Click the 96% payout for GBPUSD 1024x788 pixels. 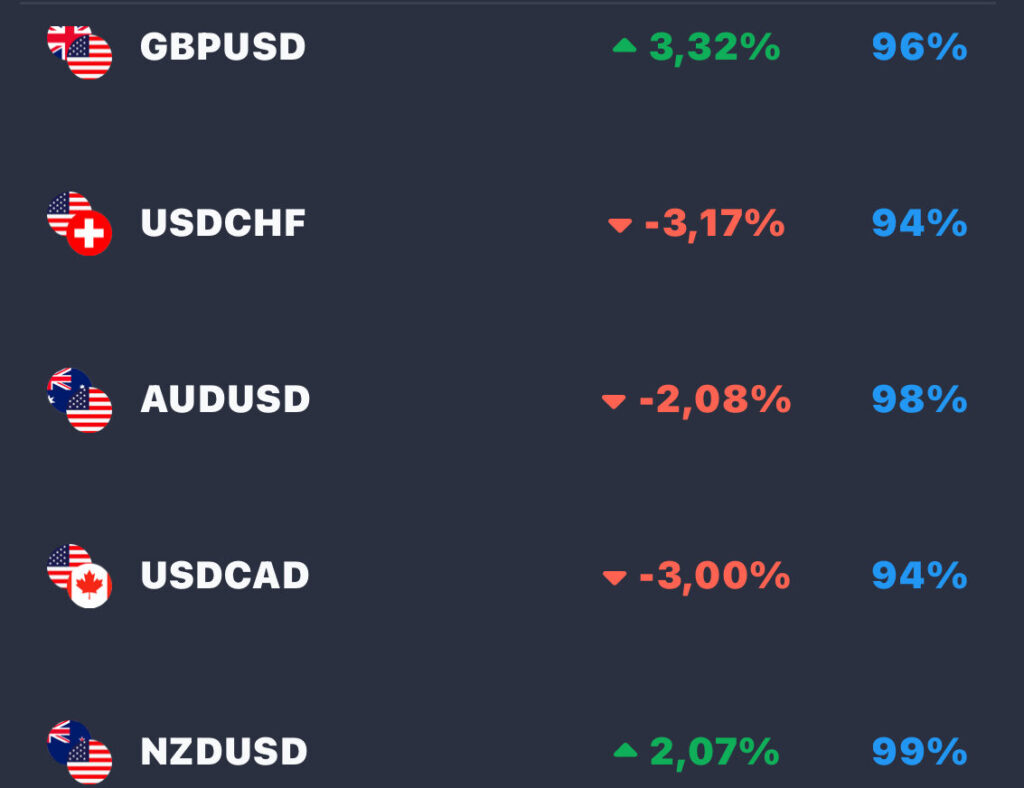coord(920,47)
